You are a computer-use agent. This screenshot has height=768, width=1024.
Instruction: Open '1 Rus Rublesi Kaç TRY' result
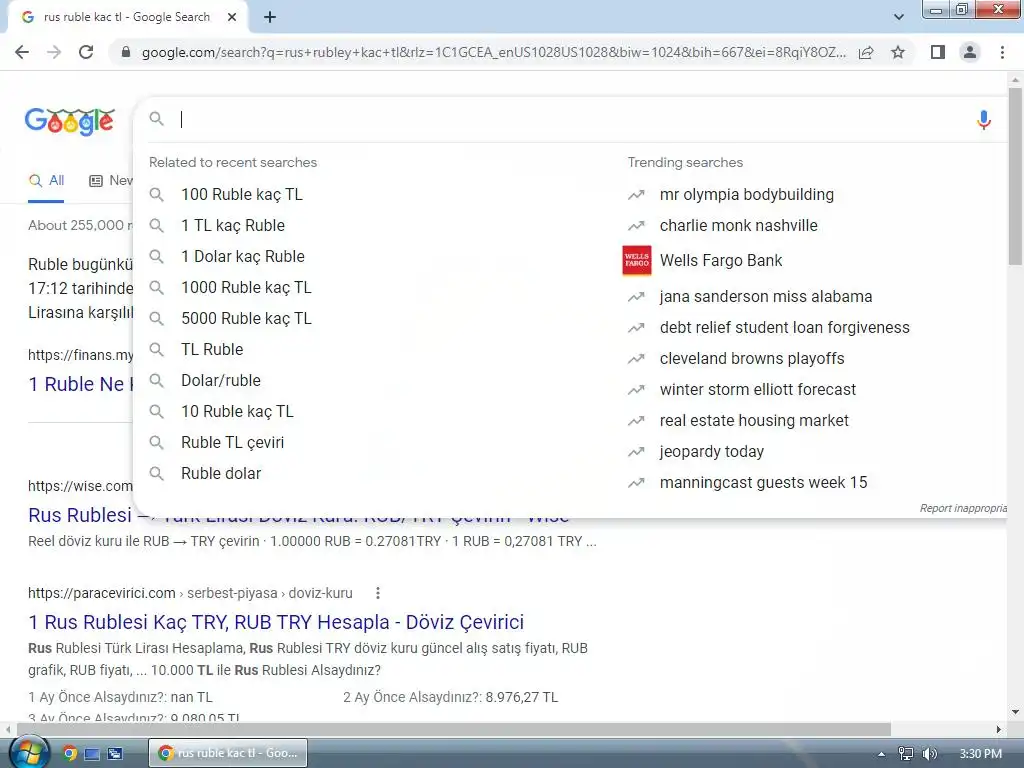(276, 622)
